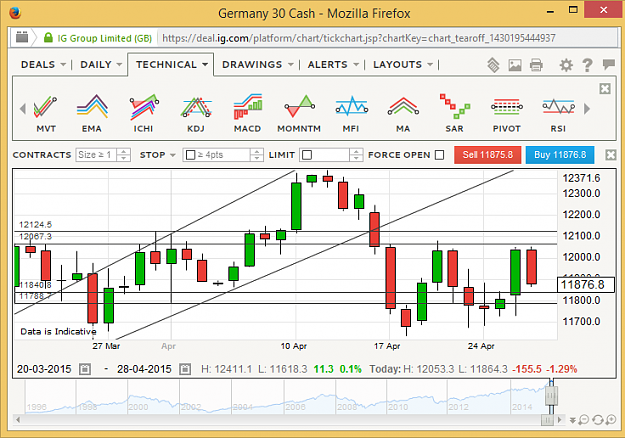Click the timeline range slider handle

click(551, 395)
